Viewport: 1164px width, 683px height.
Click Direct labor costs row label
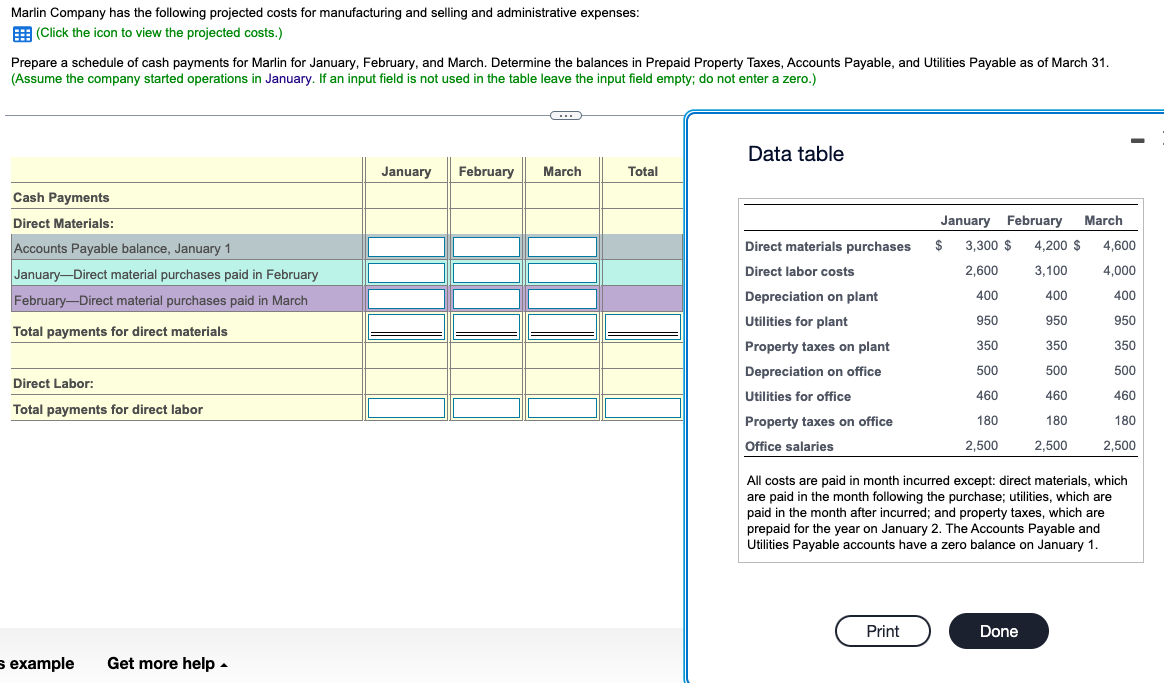[x=800, y=272]
